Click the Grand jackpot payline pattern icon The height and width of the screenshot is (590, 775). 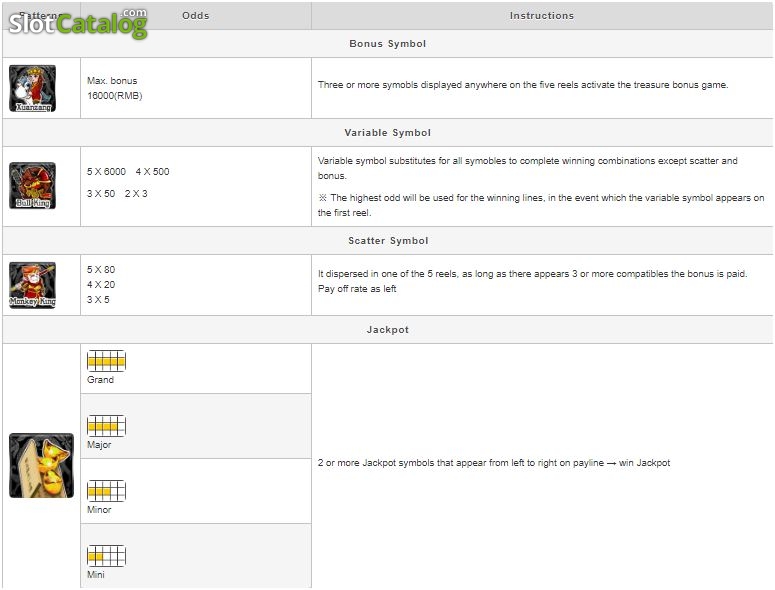[106, 361]
